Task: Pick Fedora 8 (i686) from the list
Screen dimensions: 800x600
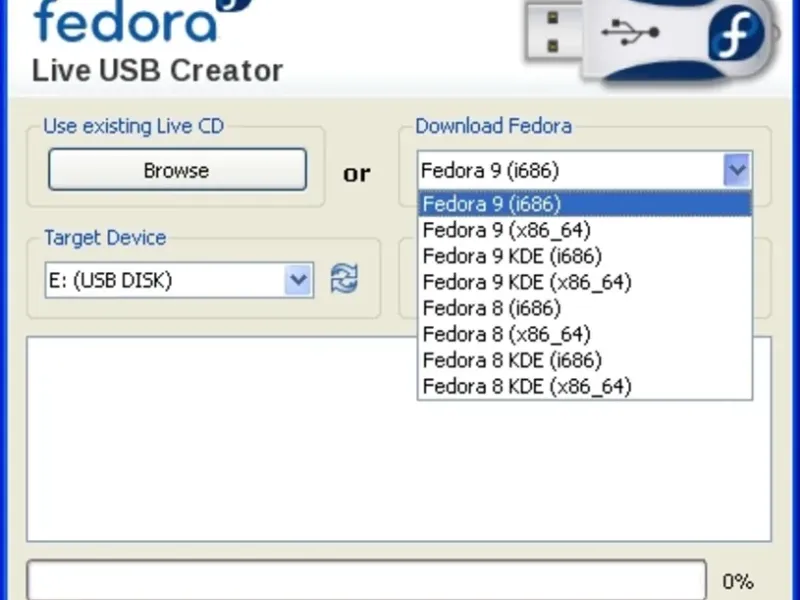Action: click(x=585, y=308)
